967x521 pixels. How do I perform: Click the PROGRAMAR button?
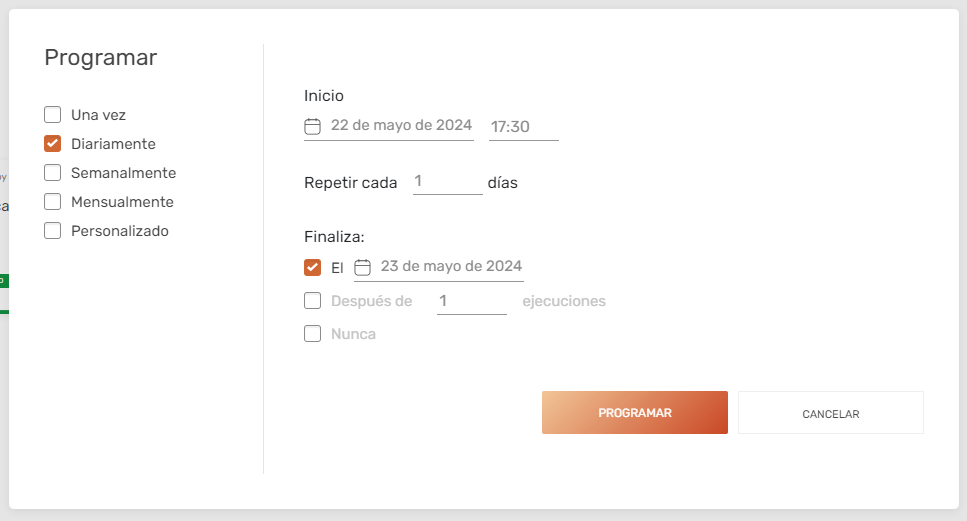pyautogui.click(x=635, y=412)
